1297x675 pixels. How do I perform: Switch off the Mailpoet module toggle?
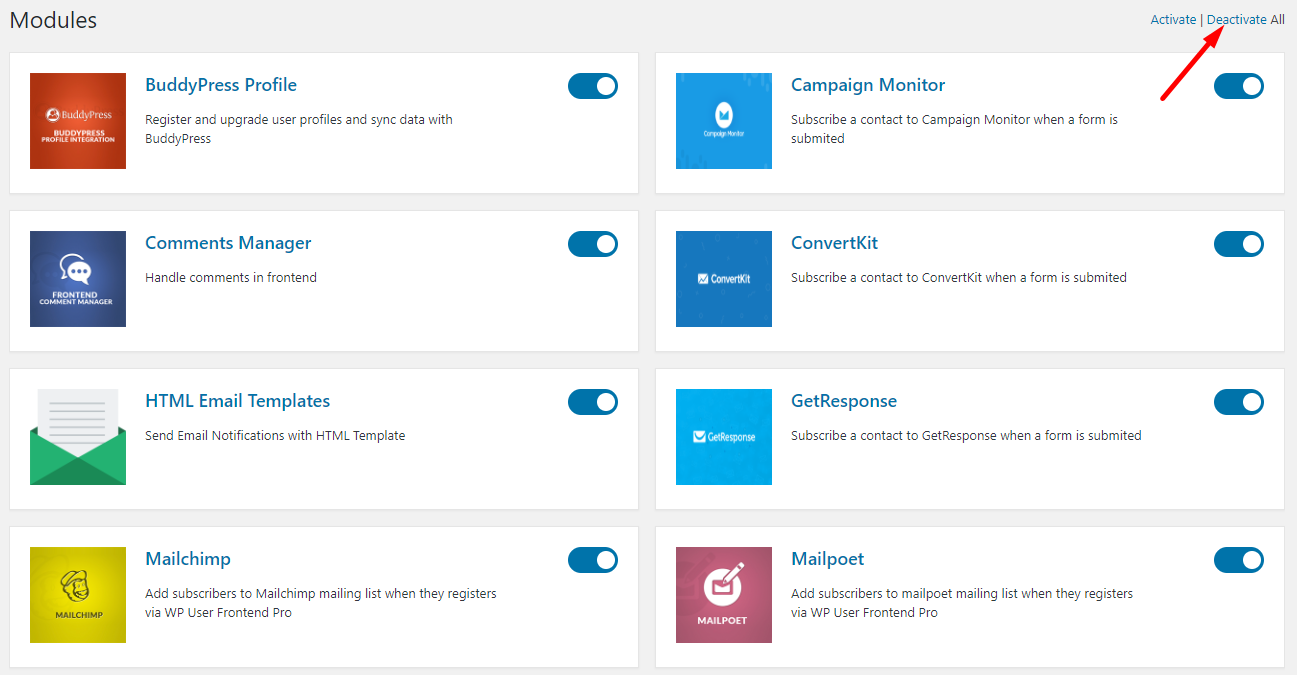tap(1239, 560)
